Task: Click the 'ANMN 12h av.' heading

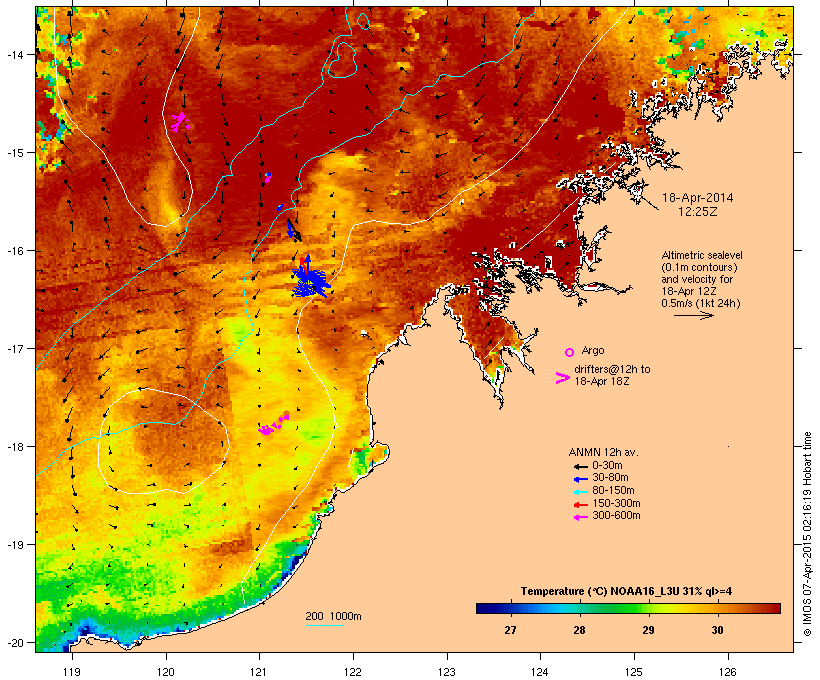Action: (x=603, y=452)
